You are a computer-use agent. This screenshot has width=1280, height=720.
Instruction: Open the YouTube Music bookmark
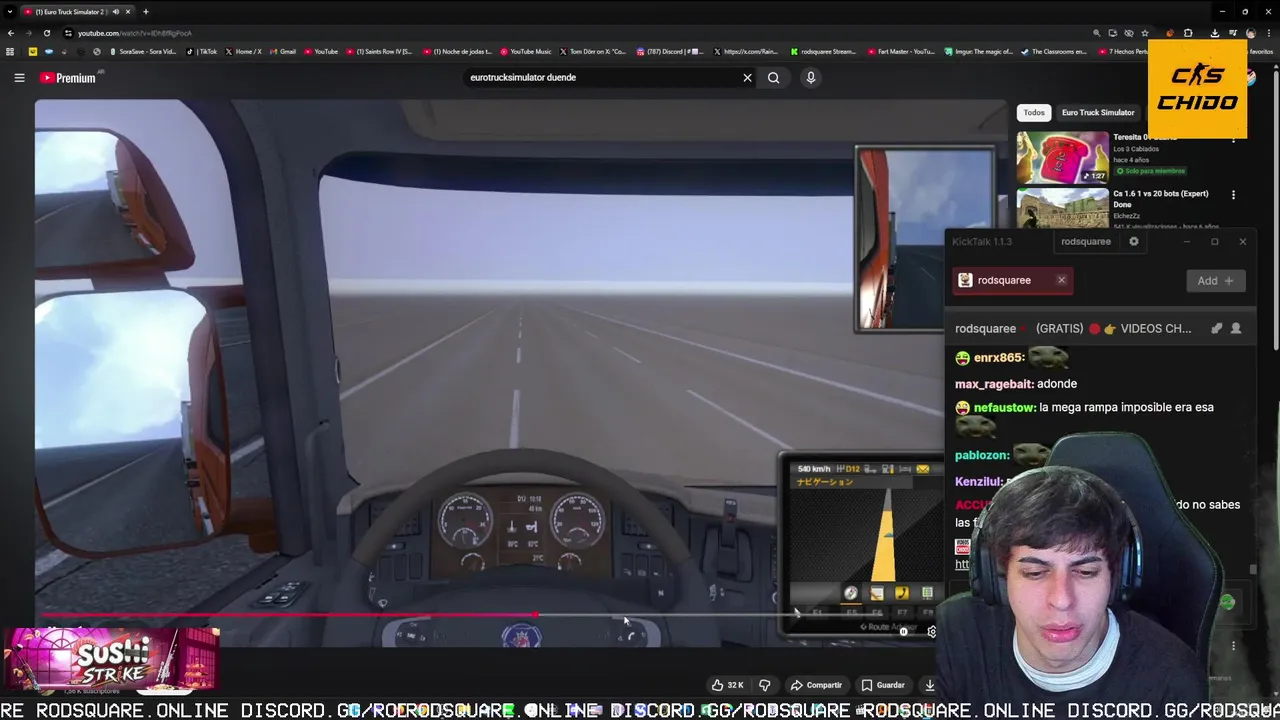coord(527,51)
